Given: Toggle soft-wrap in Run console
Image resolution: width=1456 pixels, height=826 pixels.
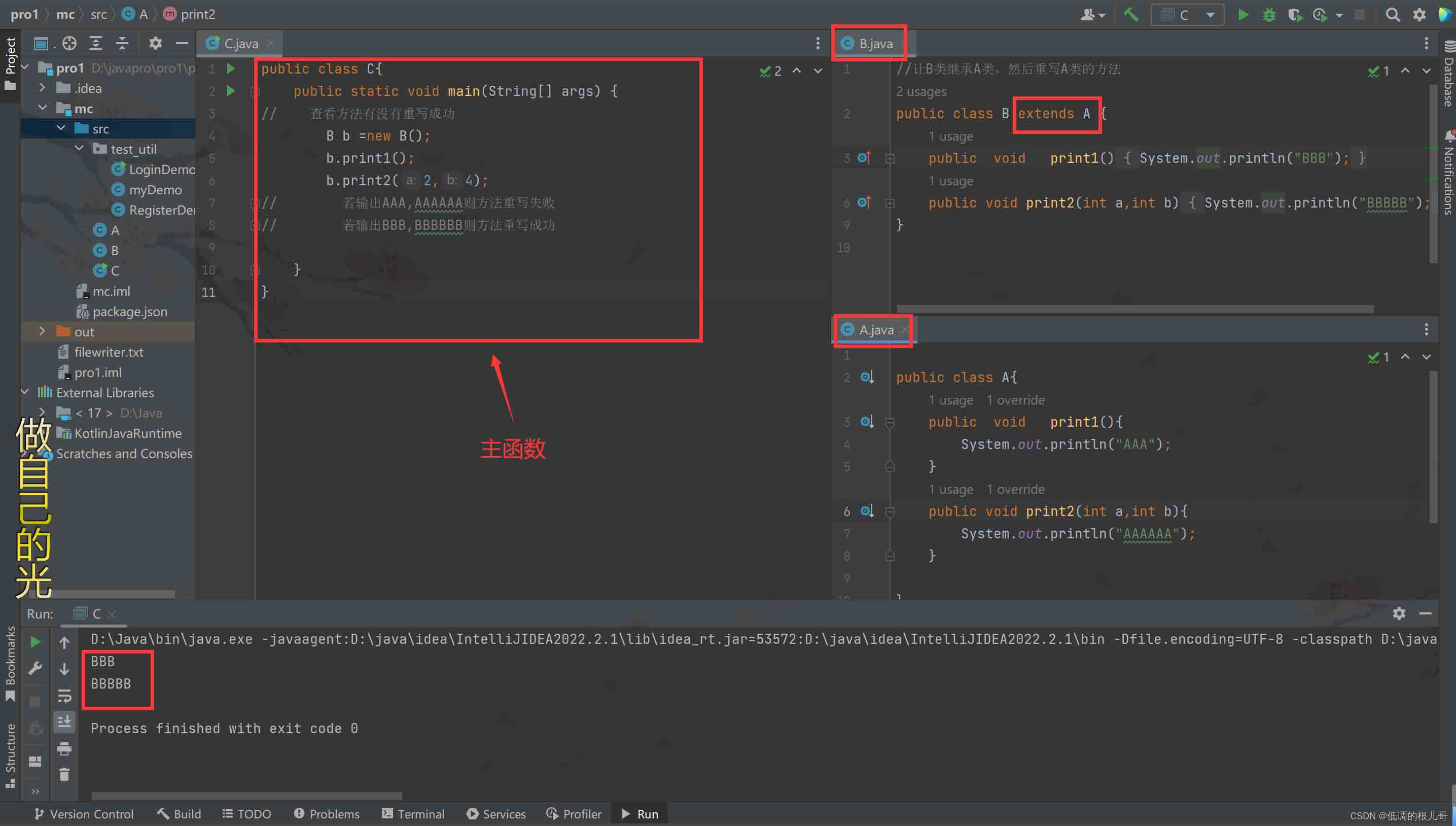Looking at the screenshot, I should (64, 696).
